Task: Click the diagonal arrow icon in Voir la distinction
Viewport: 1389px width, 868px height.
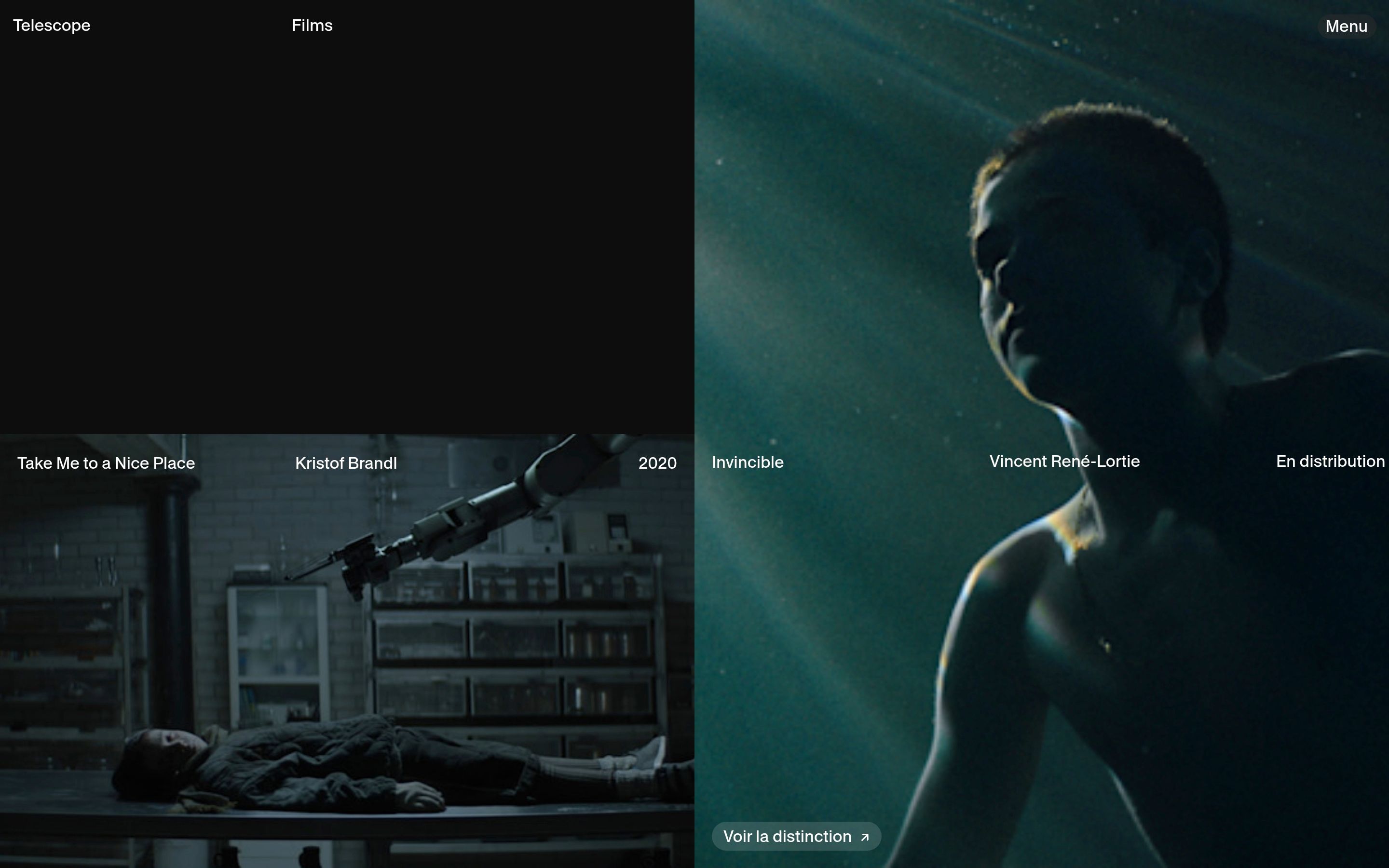Action: click(864, 838)
